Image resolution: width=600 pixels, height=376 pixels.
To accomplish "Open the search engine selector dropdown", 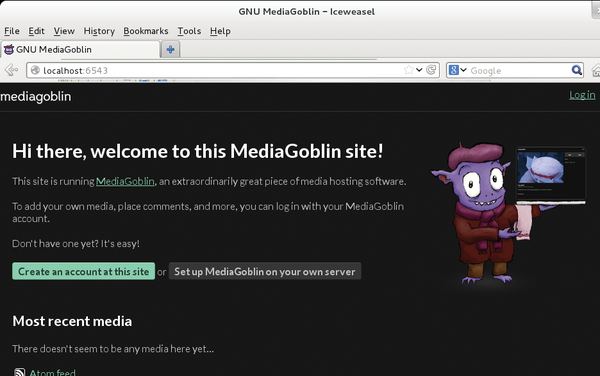I will [458, 70].
